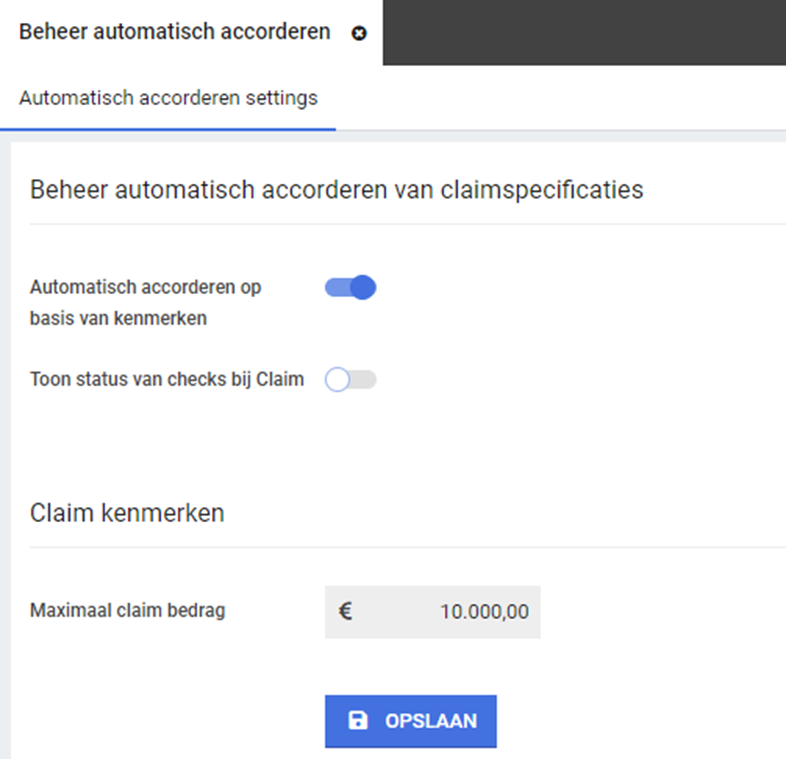
Task: Click the blue knob of the enabled switch
Action: coord(363,288)
